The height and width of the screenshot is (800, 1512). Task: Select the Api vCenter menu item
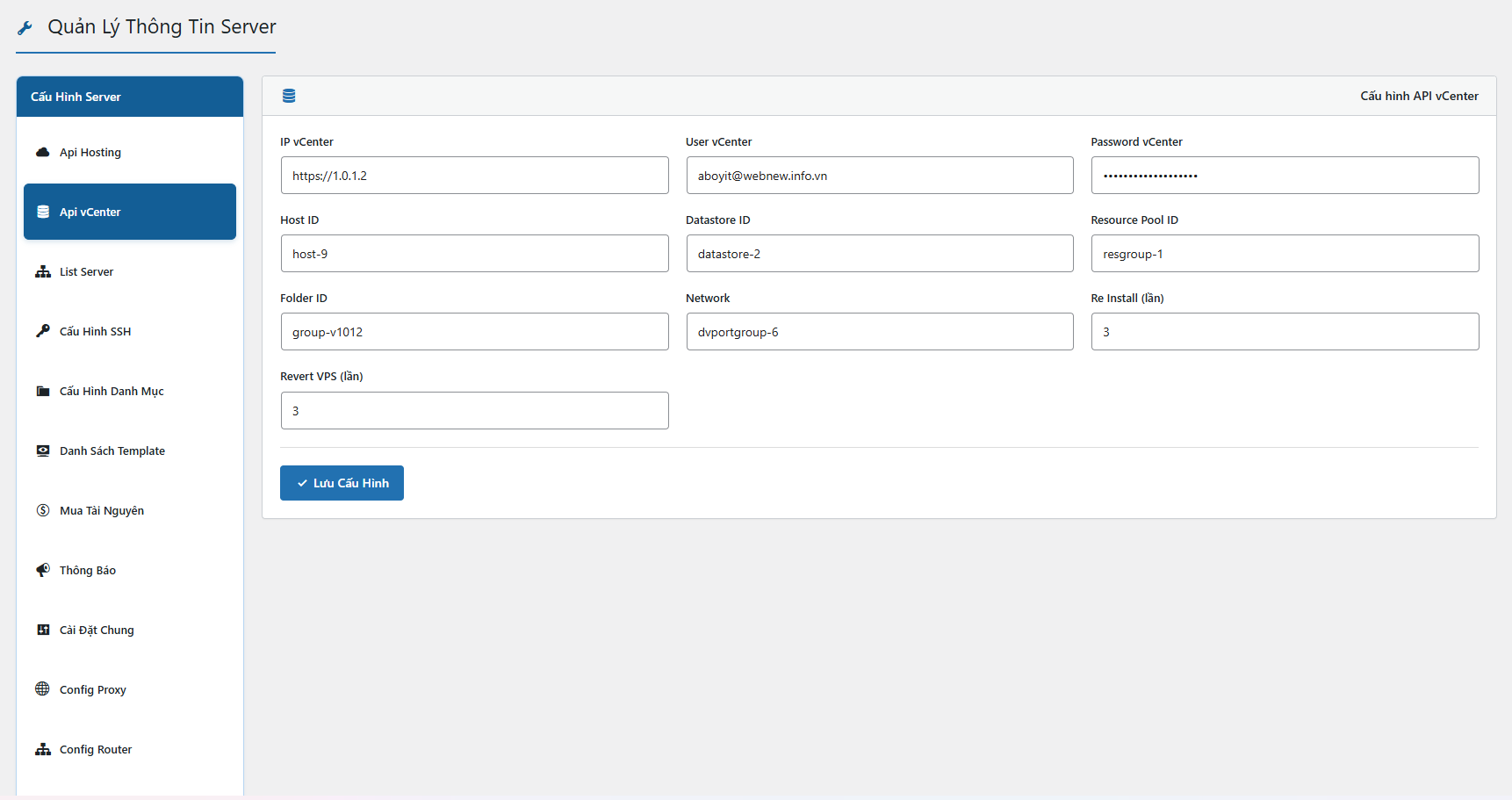point(130,212)
